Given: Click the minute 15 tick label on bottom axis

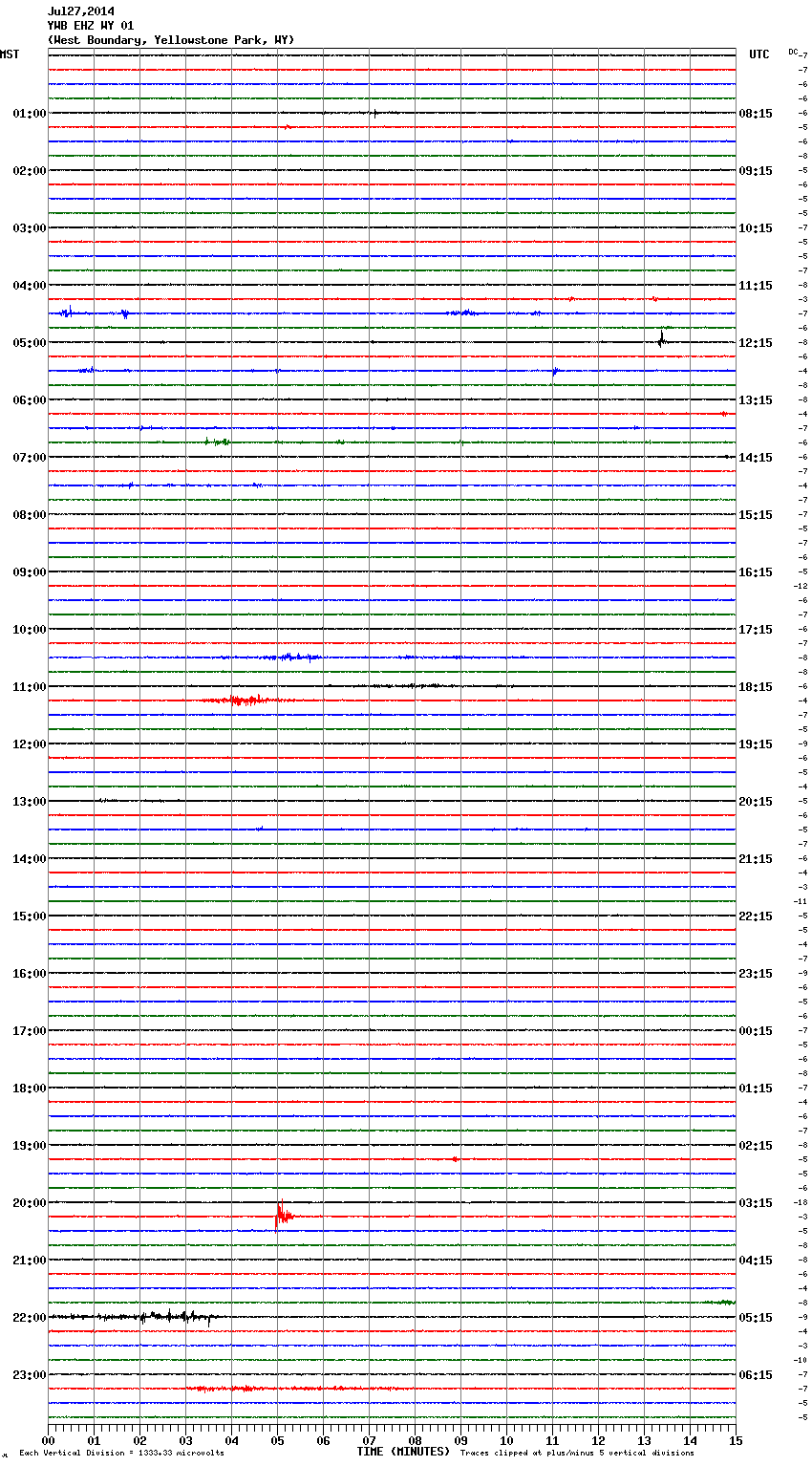Looking at the screenshot, I should [736, 1440].
